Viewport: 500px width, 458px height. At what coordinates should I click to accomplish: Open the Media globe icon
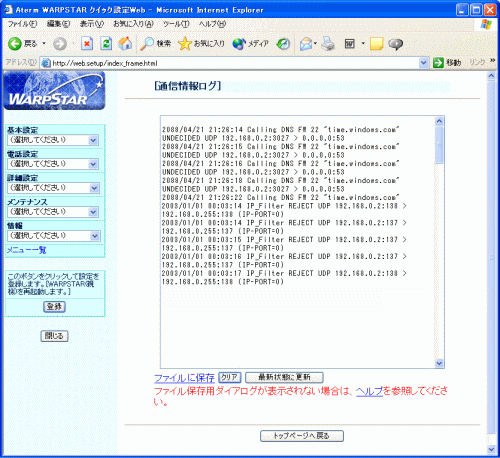pyautogui.click(x=239, y=44)
